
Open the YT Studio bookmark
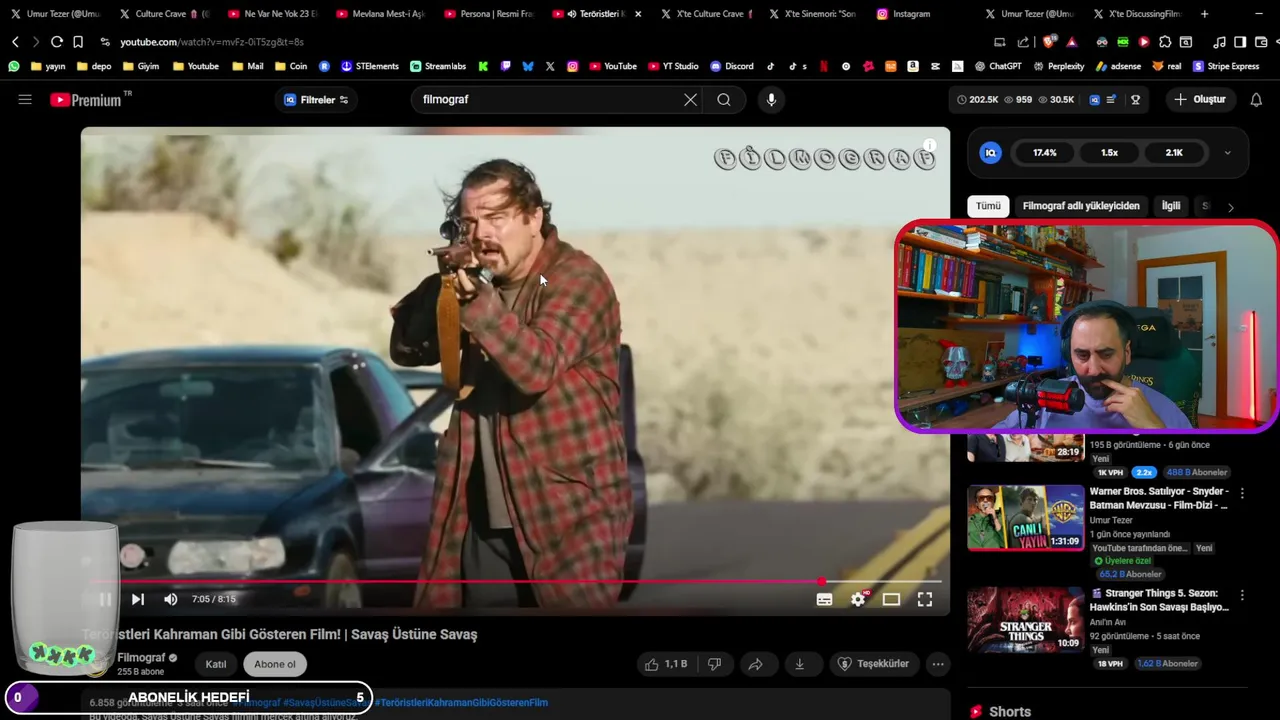(x=673, y=66)
